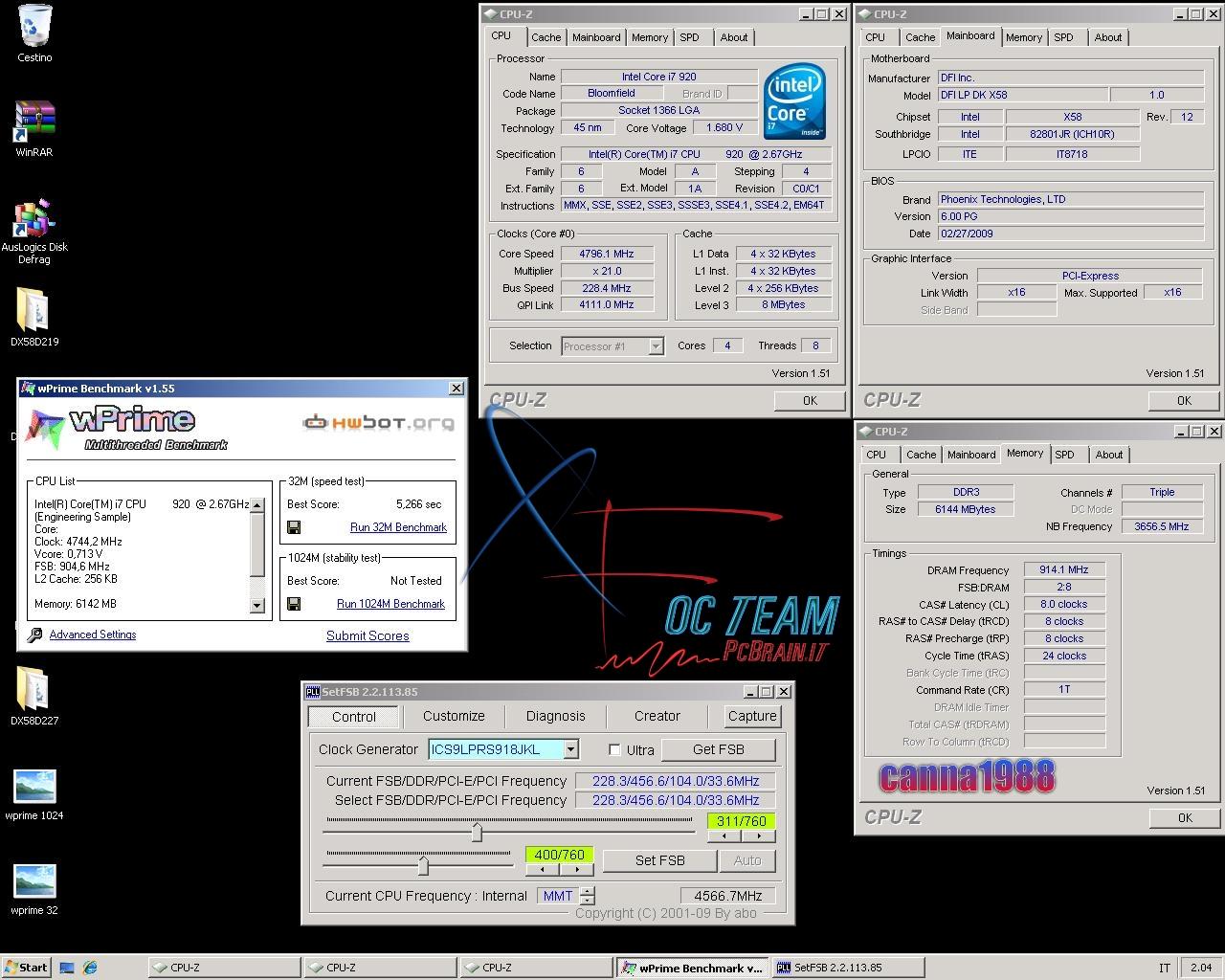Click the Submit Scores link

pyautogui.click(x=367, y=635)
